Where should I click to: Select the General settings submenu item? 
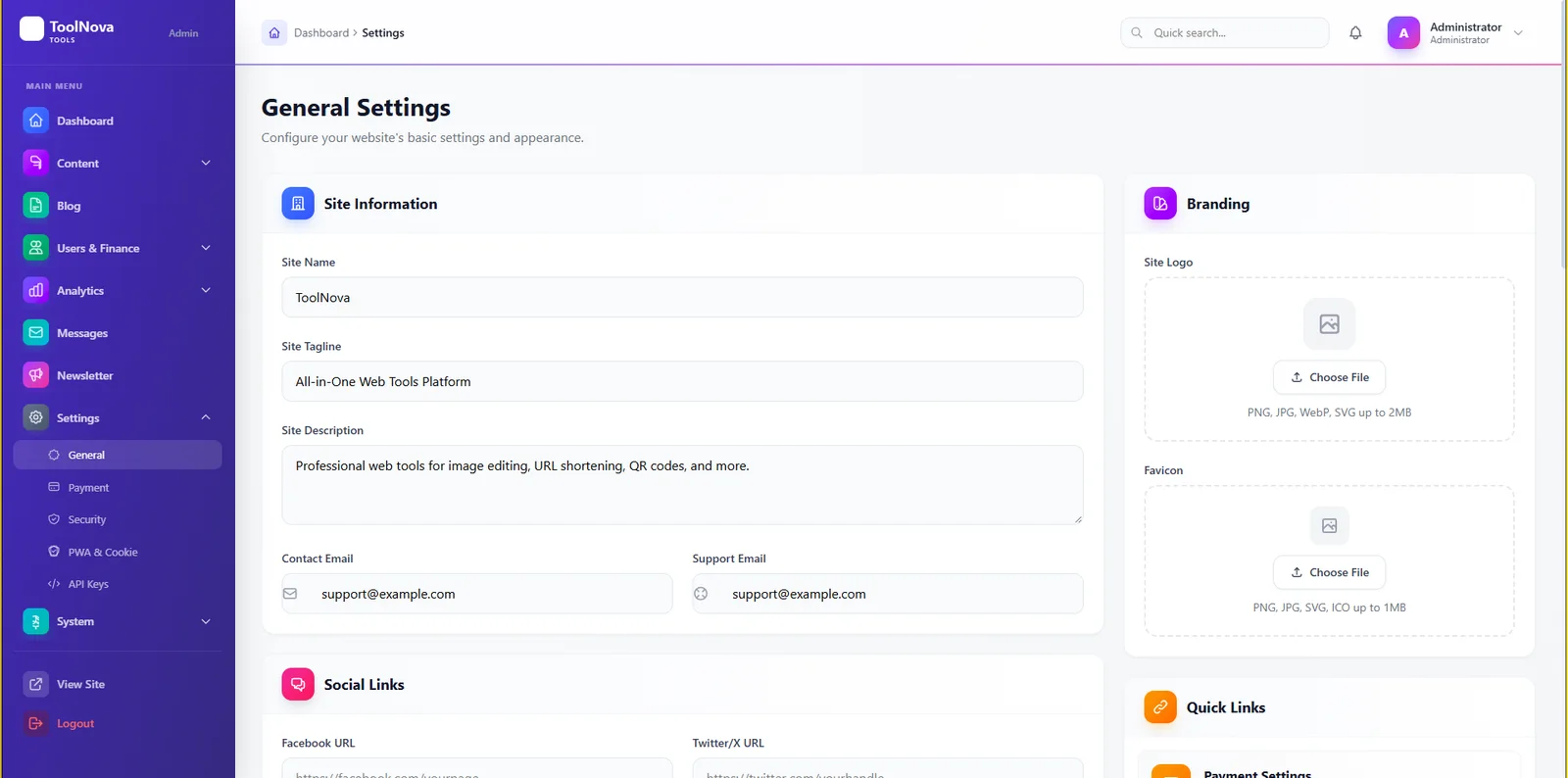[x=118, y=455]
